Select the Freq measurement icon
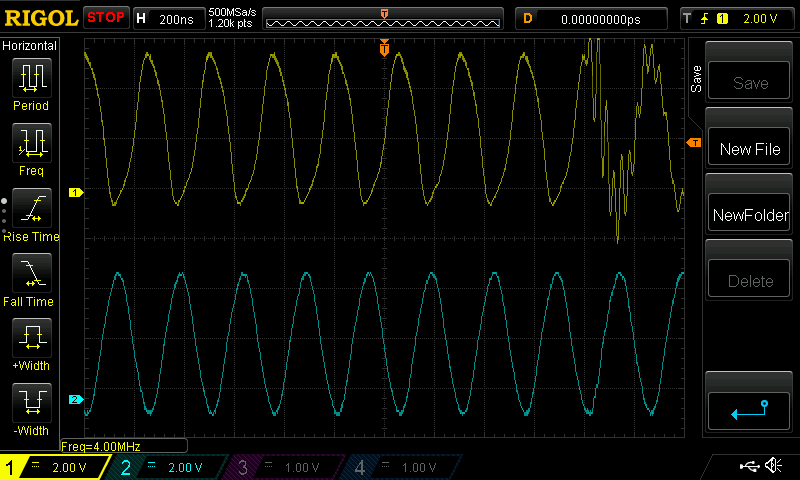The width and height of the screenshot is (800, 480). click(32, 143)
